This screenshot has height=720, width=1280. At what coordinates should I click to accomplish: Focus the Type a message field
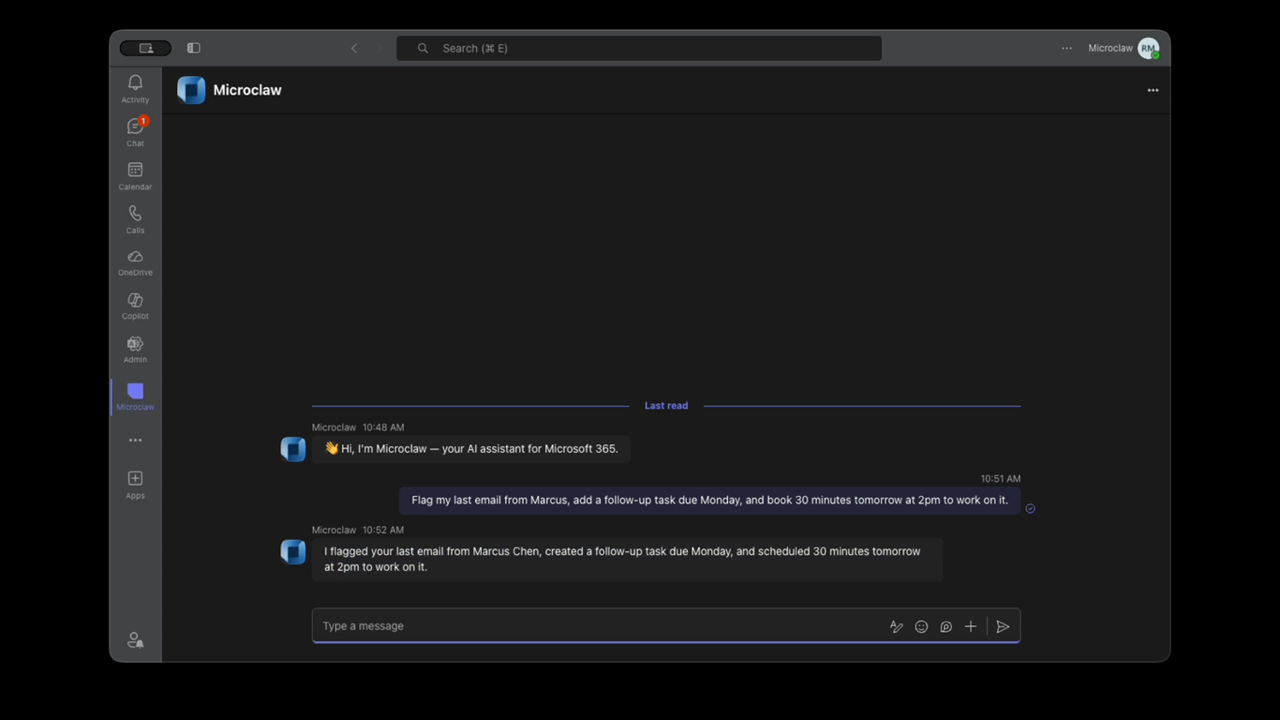600,626
